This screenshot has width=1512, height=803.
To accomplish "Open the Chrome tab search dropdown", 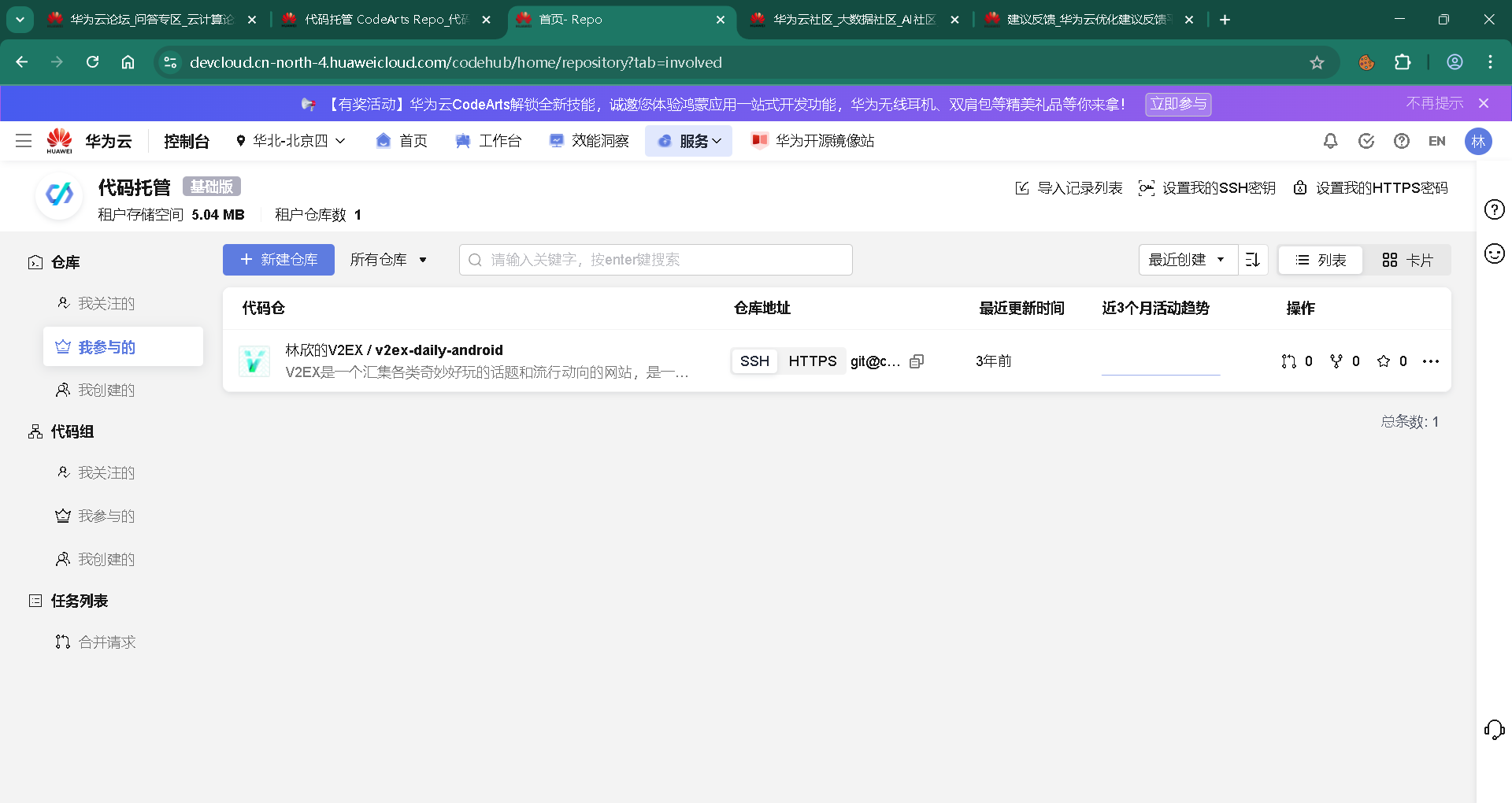I will click(x=20, y=20).
